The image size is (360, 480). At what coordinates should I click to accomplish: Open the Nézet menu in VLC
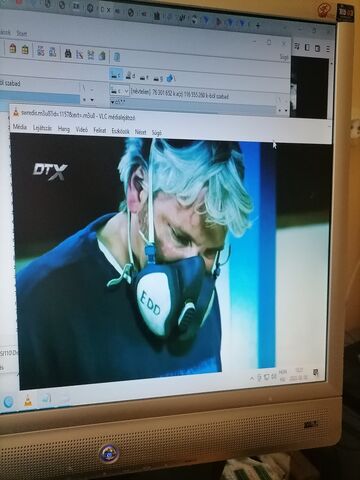(140, 132)
